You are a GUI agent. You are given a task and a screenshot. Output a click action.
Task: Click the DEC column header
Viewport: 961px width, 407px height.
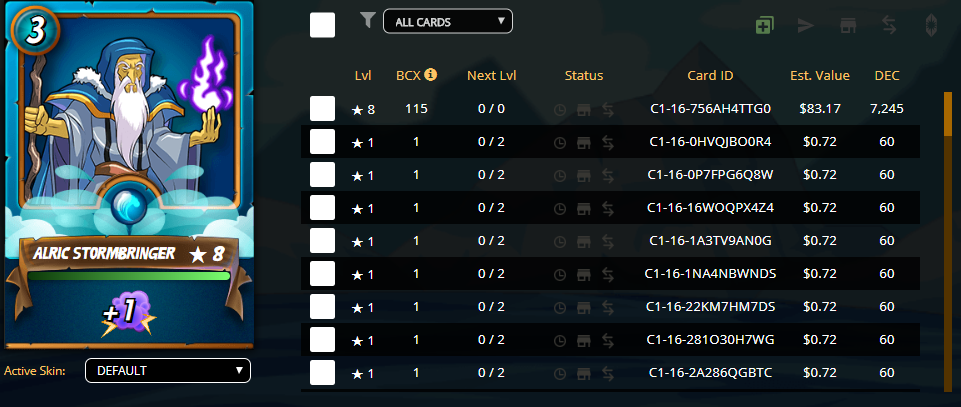(x=886, y=75)
